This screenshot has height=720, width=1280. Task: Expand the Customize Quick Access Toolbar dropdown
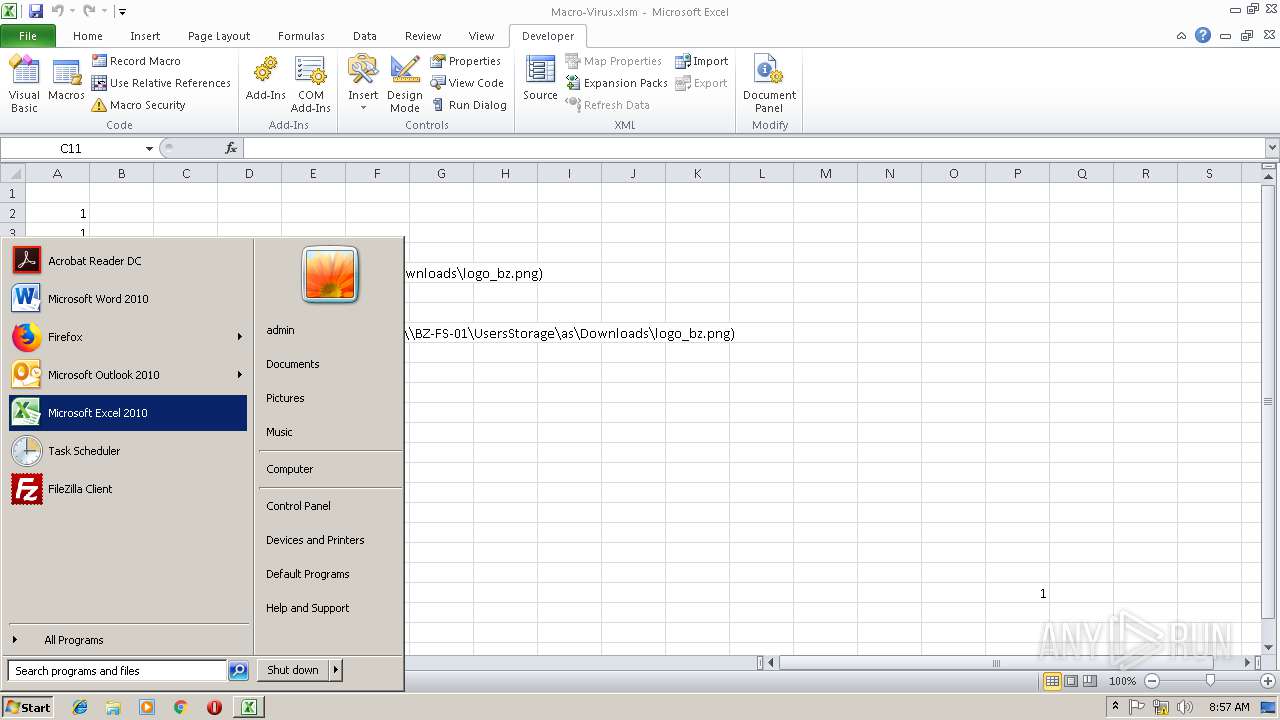click(x=122, y=12)
